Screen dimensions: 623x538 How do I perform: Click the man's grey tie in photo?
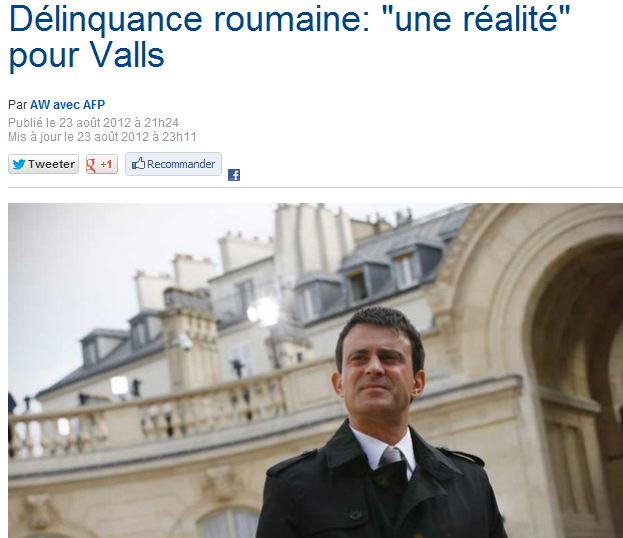(x=391, y=456)
